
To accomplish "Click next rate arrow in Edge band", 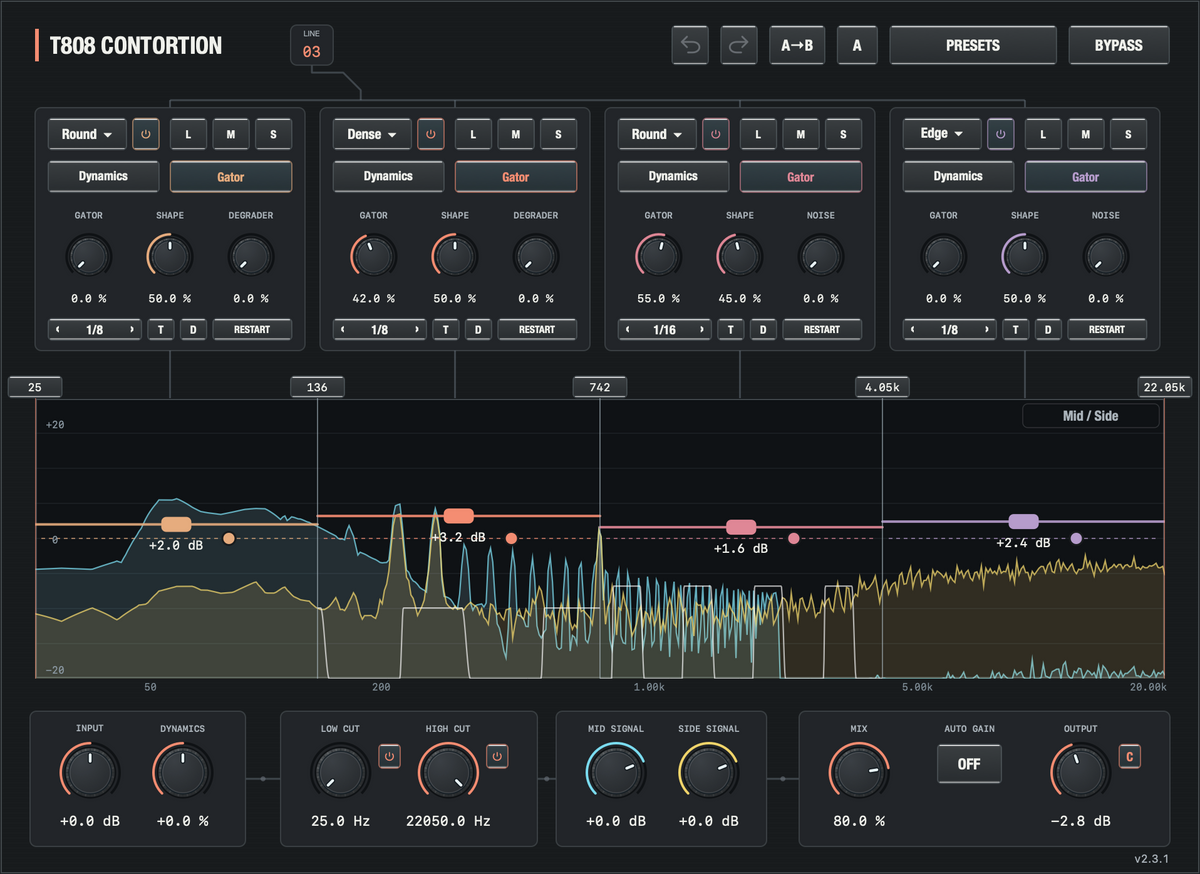I will click(987, 330).
